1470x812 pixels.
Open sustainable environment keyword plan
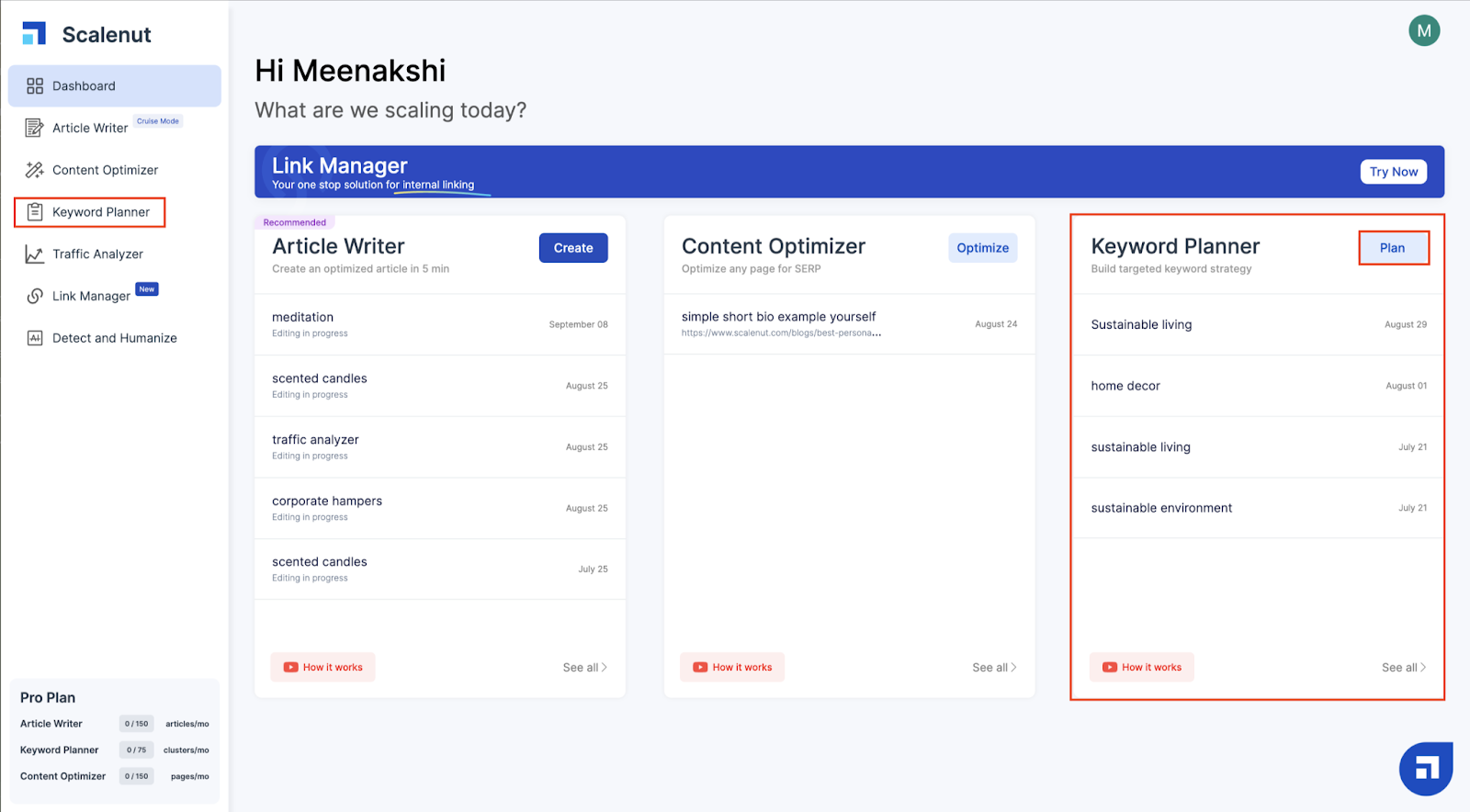pyautogui.click(x=1259, y=508)
